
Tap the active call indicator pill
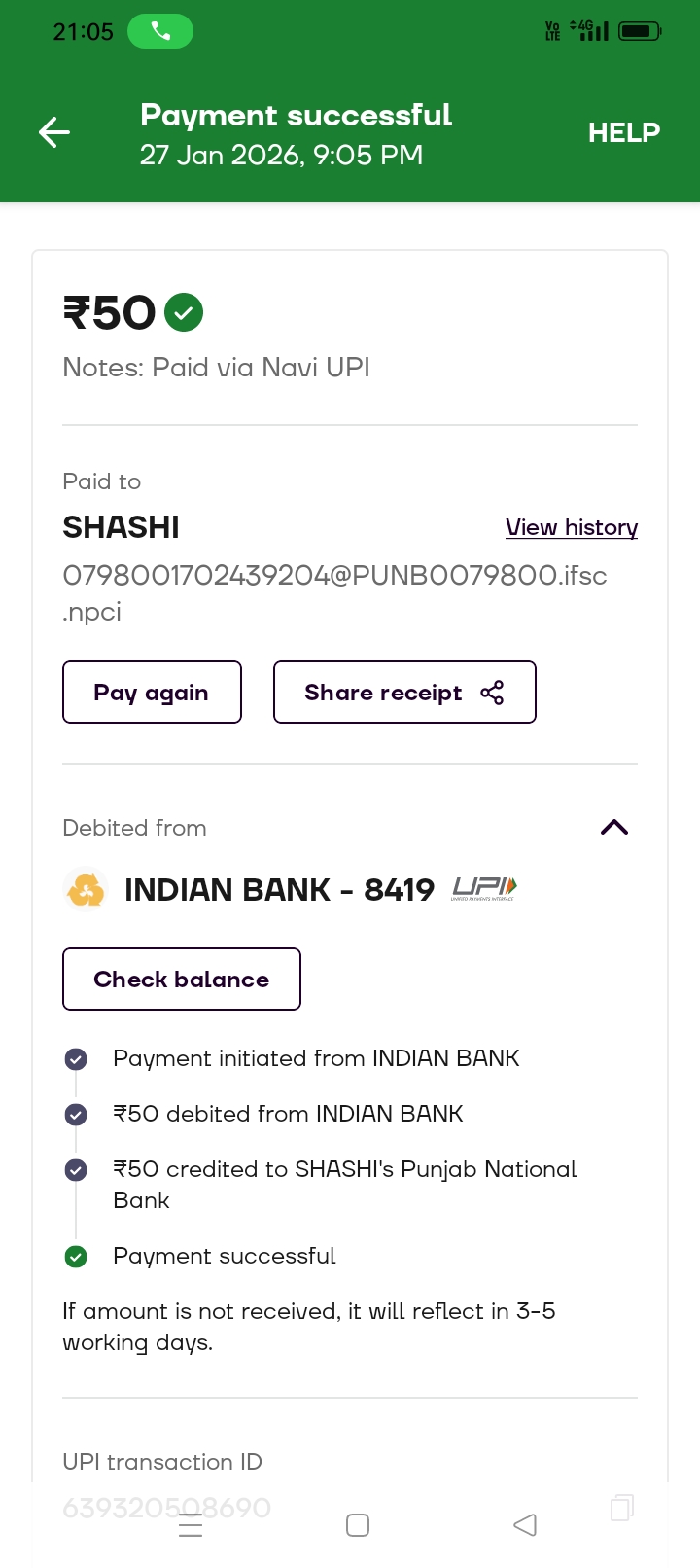click(160, 32)
